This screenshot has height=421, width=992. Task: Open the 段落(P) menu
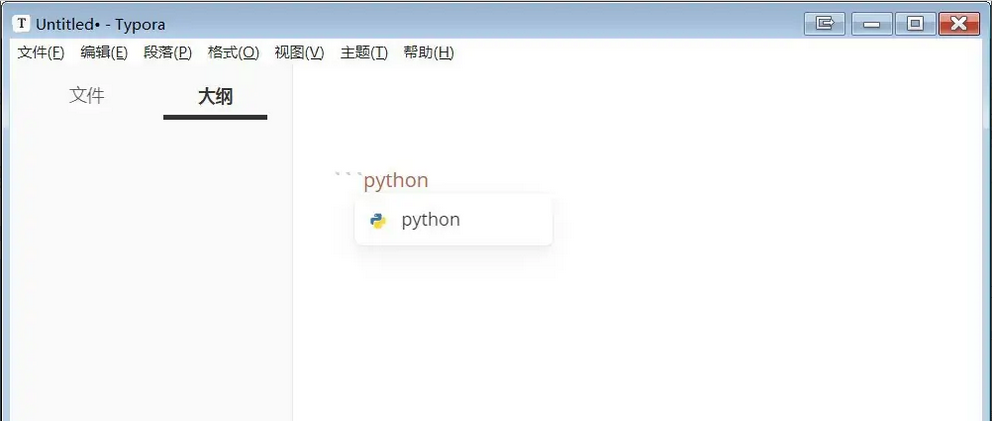[168, 53]
